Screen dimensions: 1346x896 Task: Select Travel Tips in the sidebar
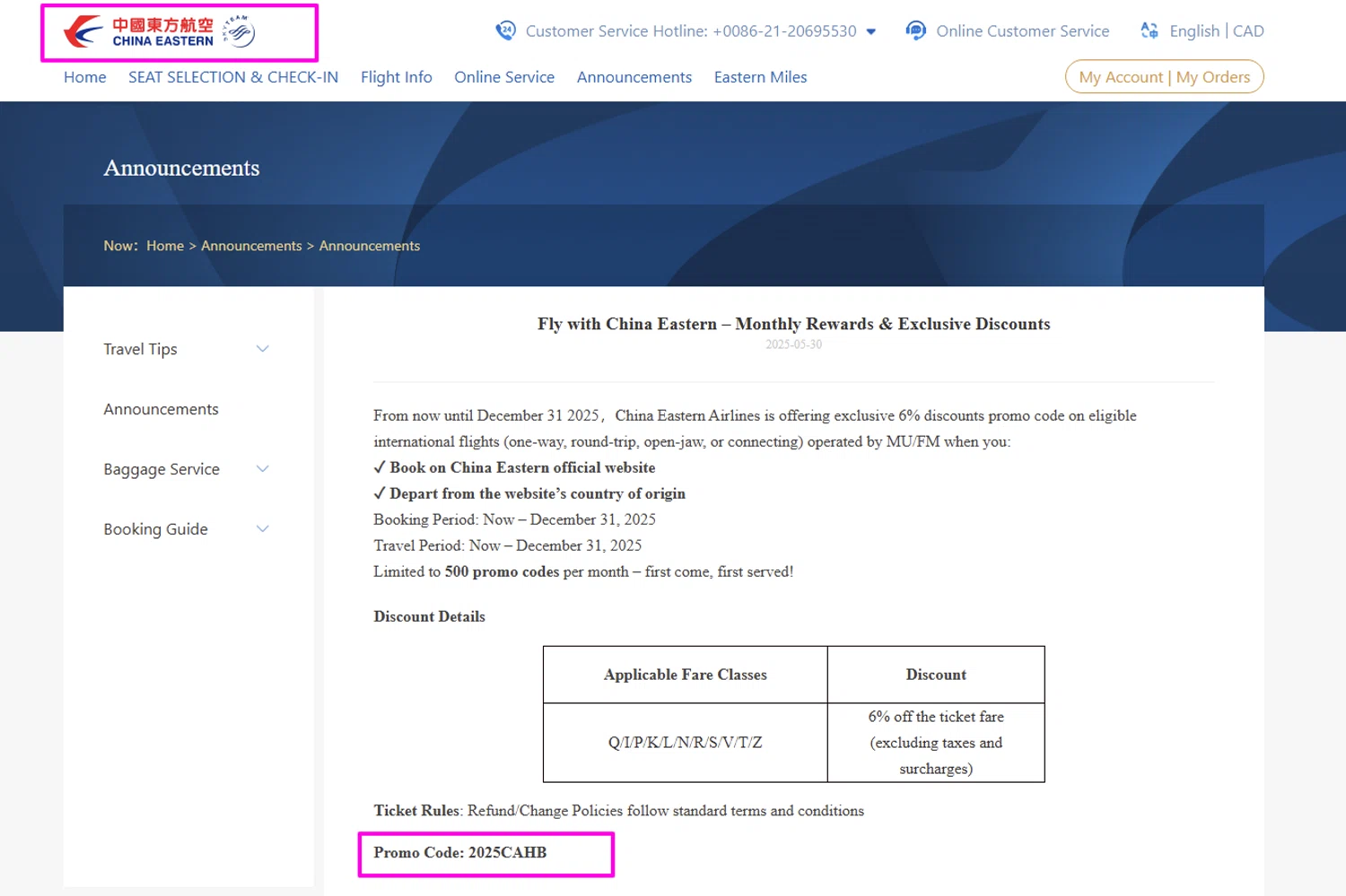(x=140, y=349)
